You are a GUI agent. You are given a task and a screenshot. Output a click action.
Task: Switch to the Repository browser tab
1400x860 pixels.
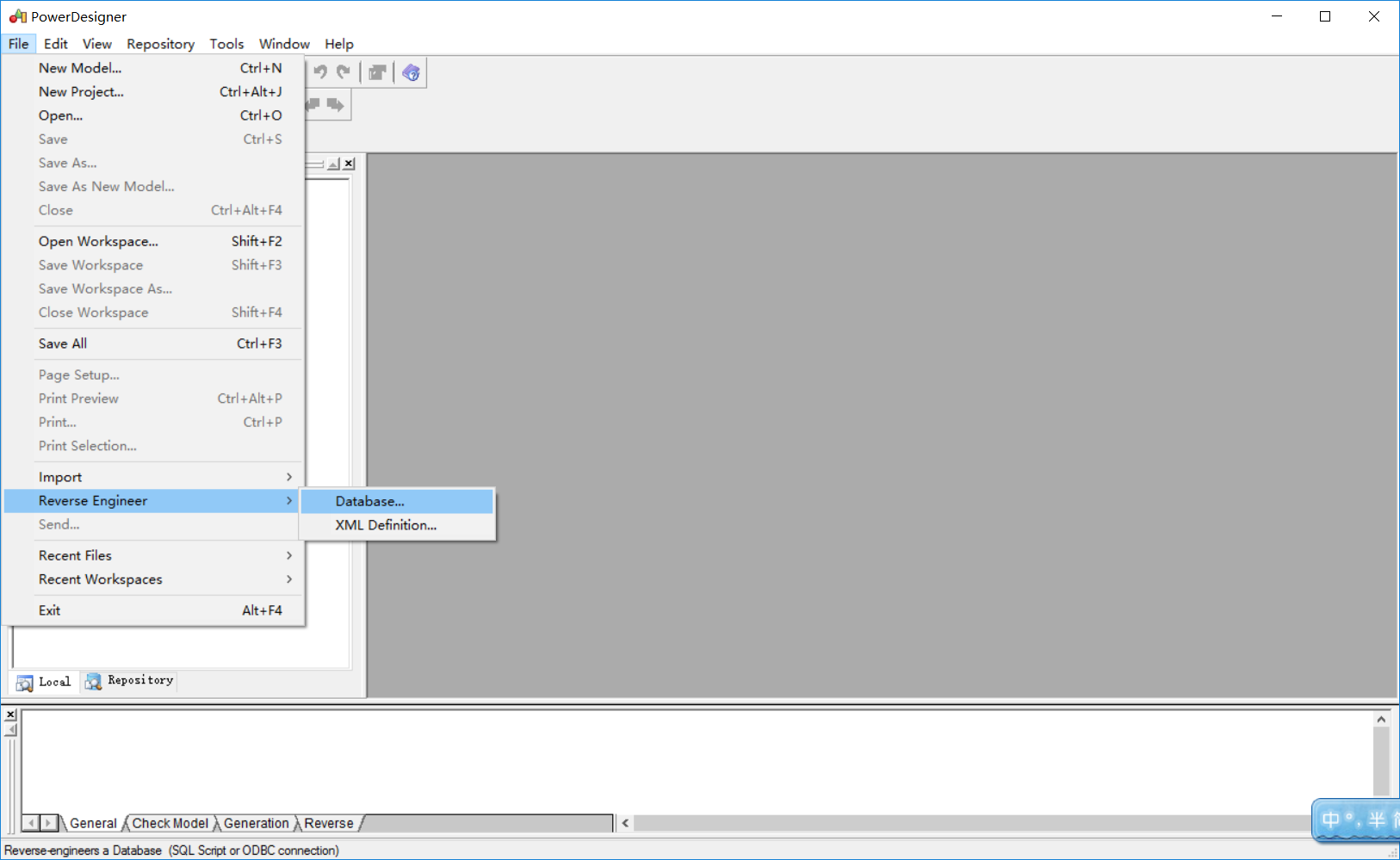[x=130, y=681]
